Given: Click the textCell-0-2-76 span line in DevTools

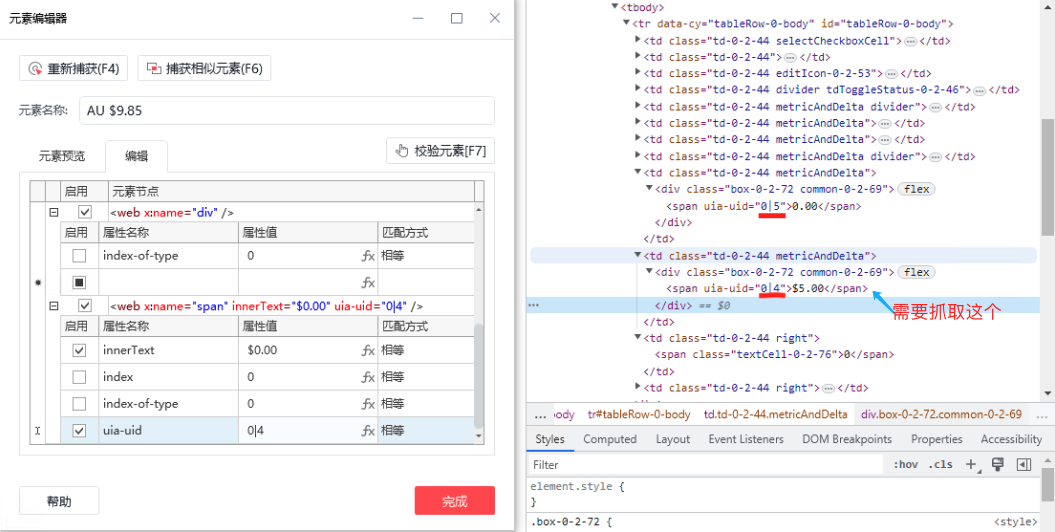Looking at the screenshot, I should point(774,354).
